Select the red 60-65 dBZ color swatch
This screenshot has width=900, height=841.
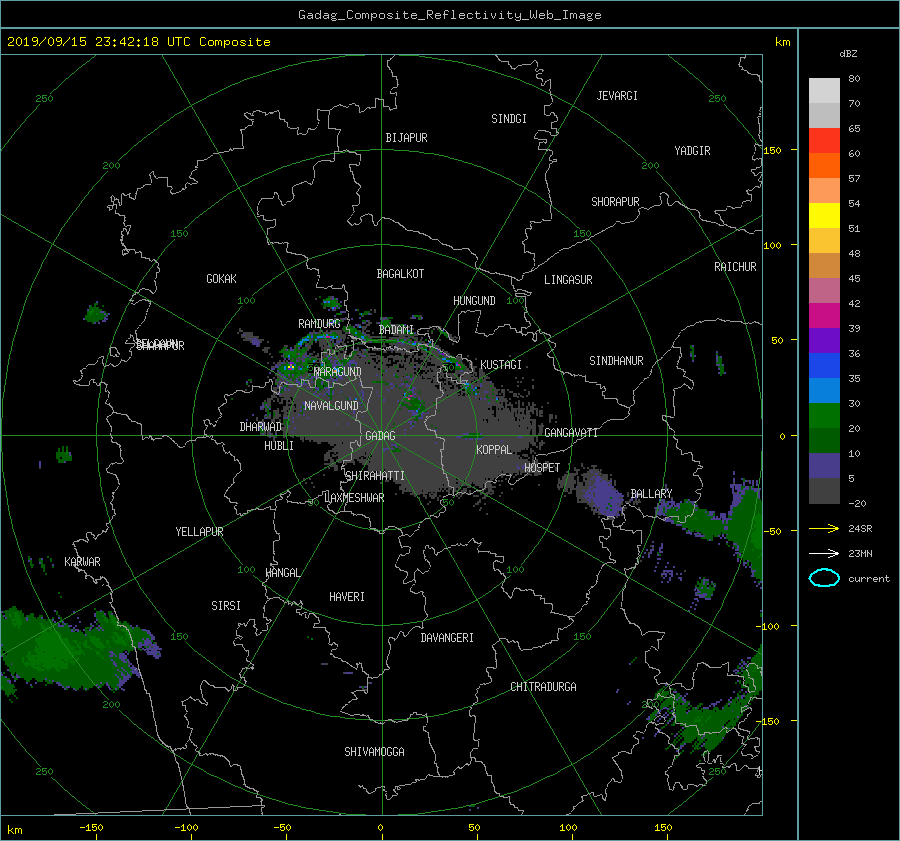[824, 141]
